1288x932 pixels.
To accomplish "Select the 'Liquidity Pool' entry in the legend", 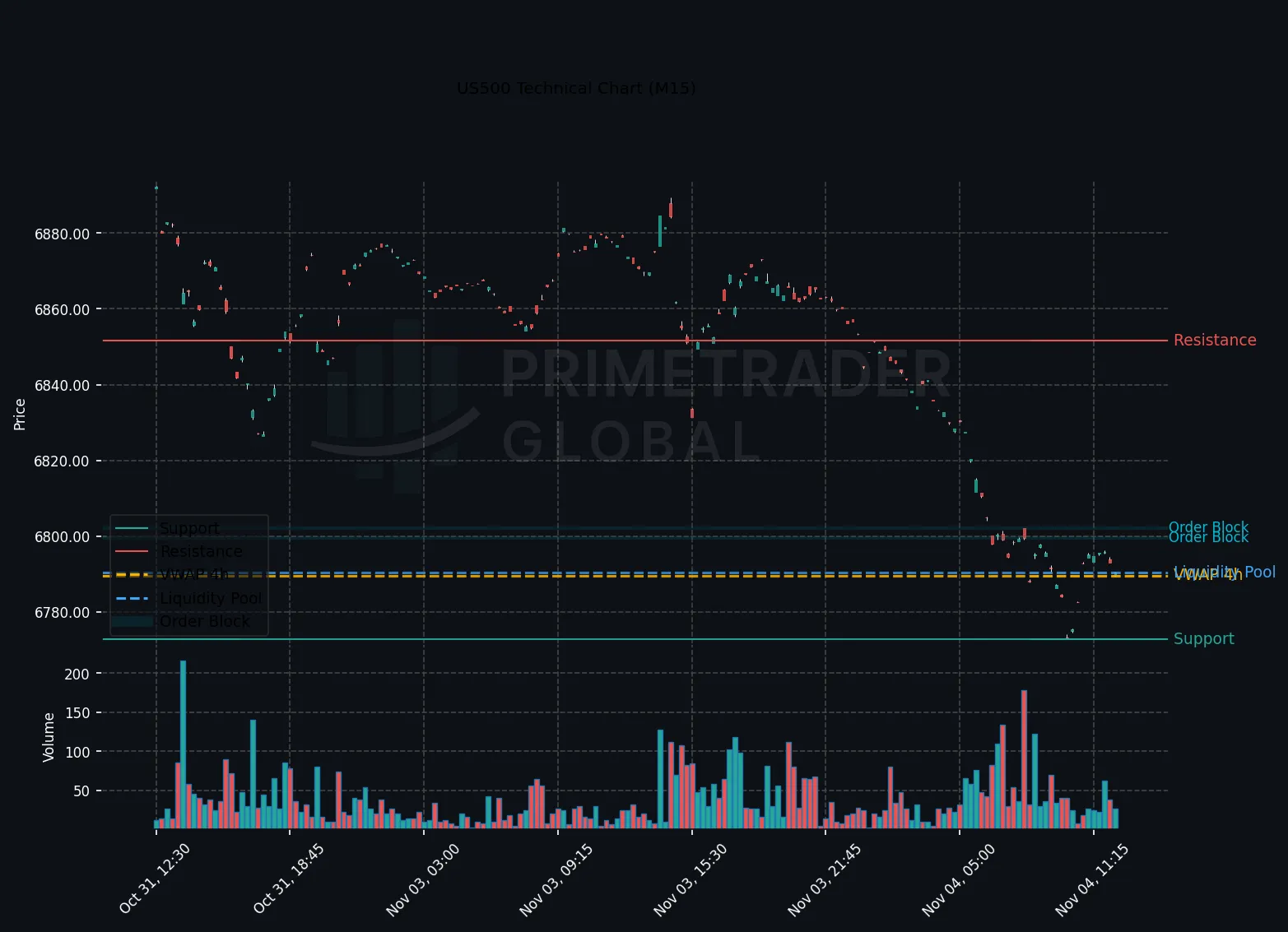I will 211,598.
